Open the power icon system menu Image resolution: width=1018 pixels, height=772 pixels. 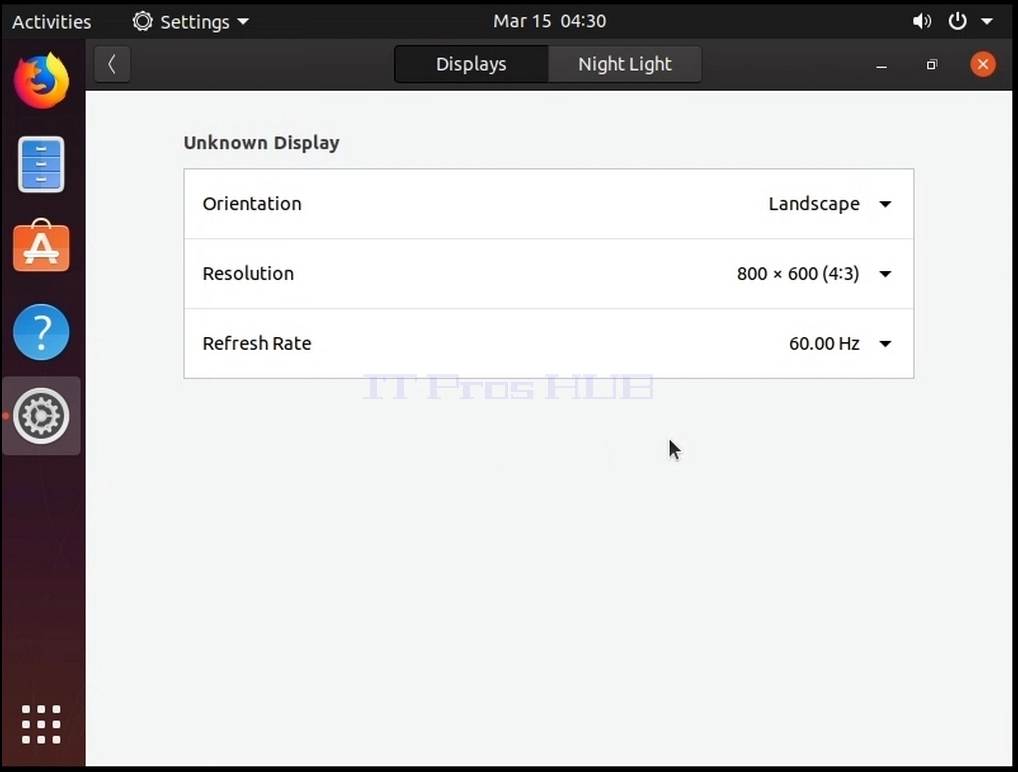(958, 21)
